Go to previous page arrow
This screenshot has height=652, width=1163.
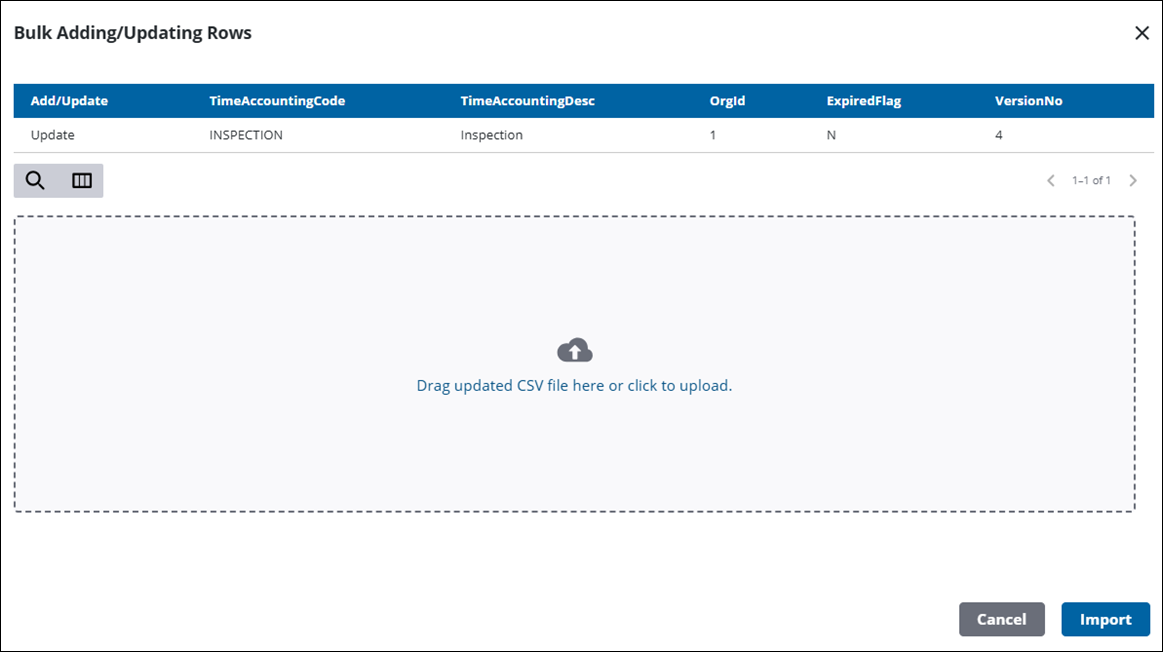(1051, 181)
